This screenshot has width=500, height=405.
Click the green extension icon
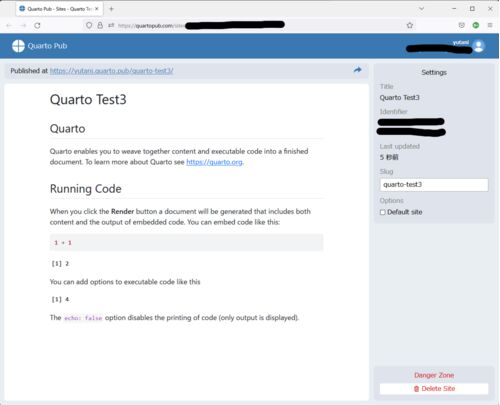click(476, 25)
